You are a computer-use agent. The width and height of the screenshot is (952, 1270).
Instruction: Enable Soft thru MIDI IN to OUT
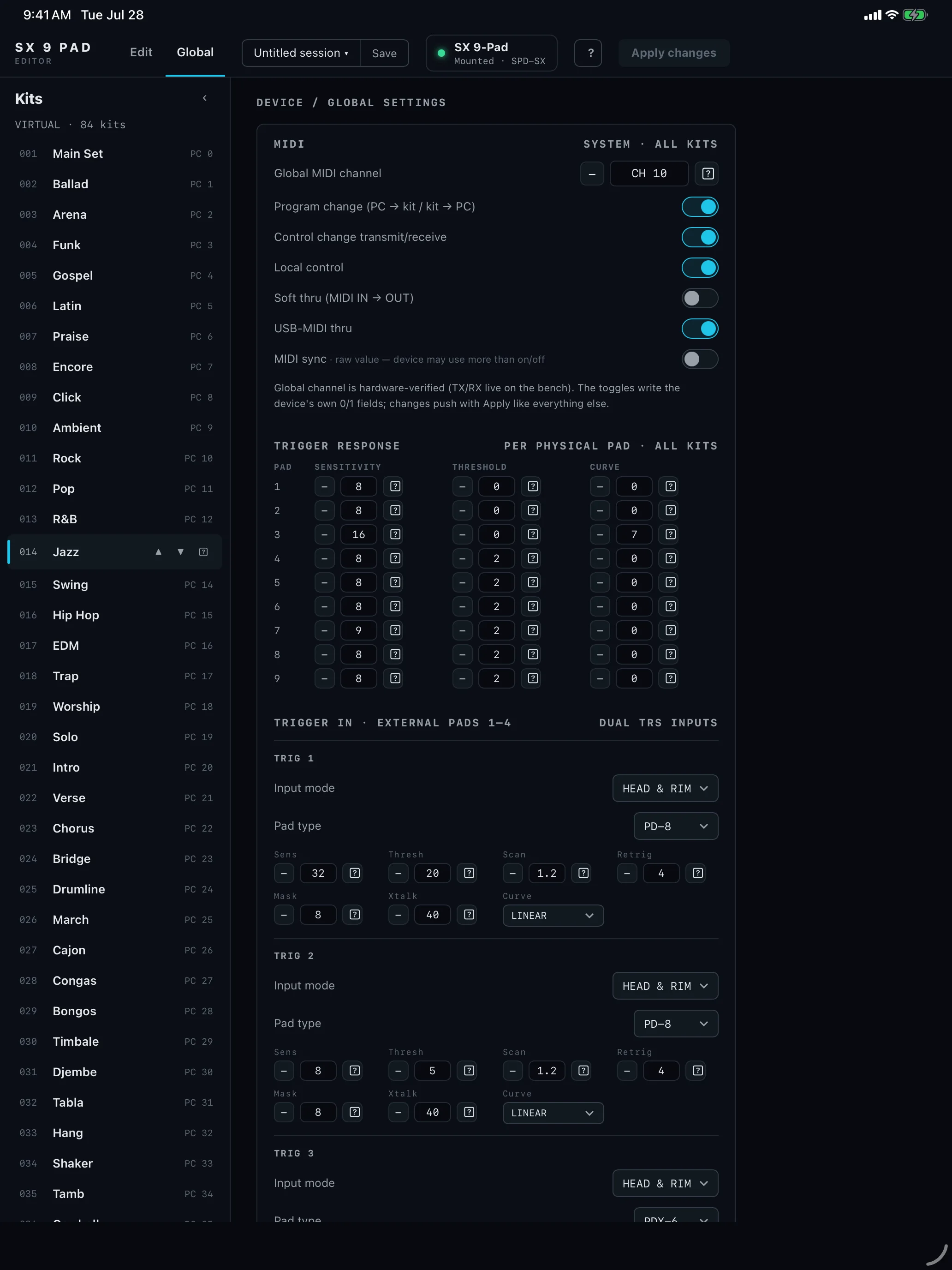[700, 298]
